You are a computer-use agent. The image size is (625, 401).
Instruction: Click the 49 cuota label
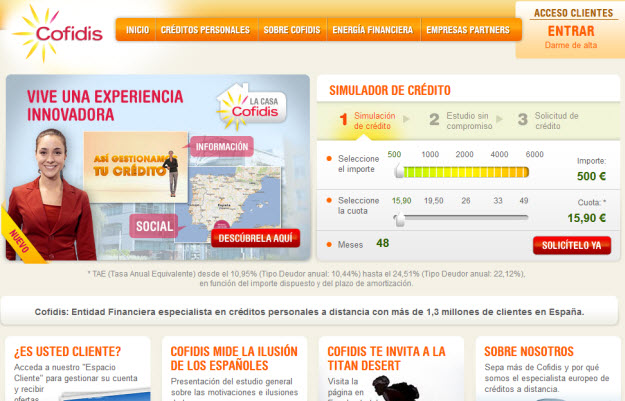point(524,201)
